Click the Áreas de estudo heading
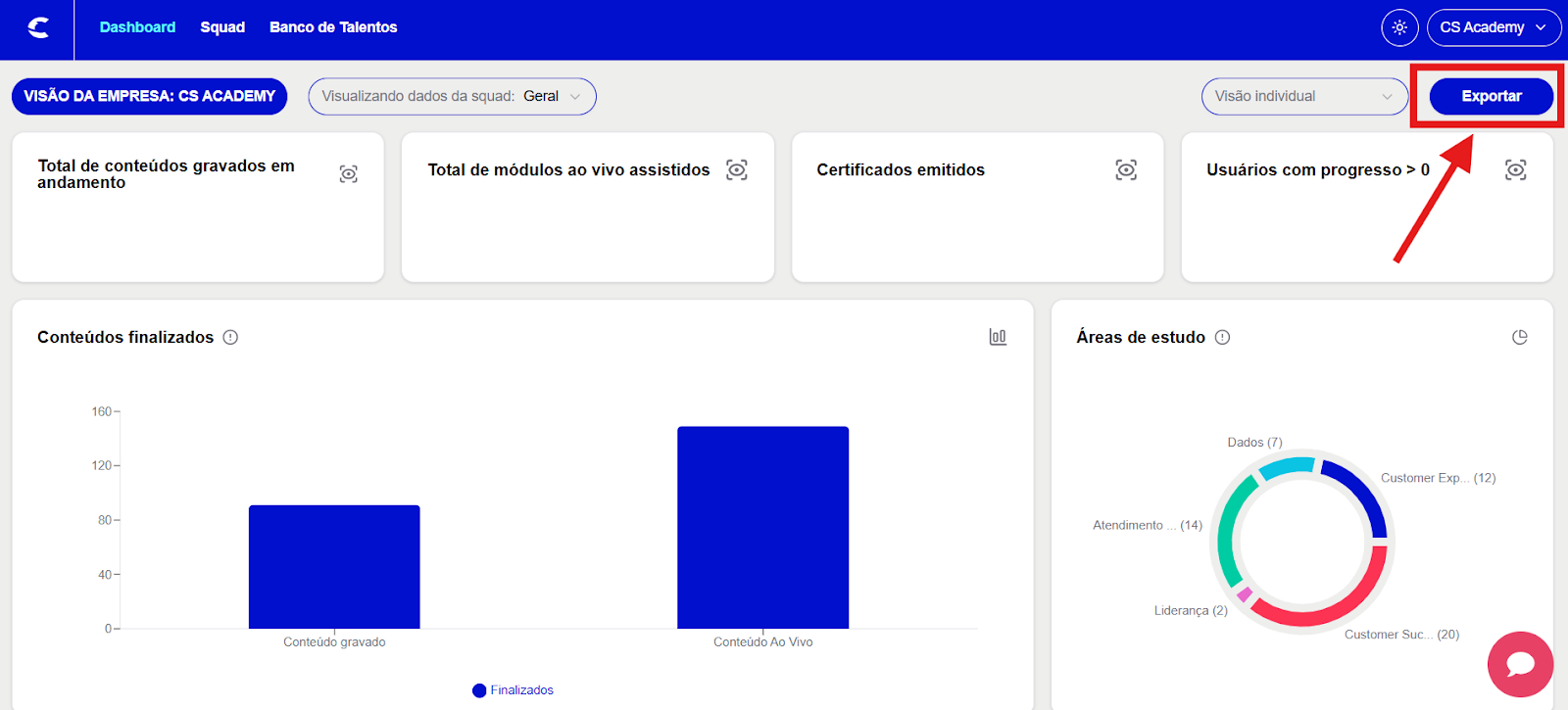1568x710 pixels. [1141, 337]
